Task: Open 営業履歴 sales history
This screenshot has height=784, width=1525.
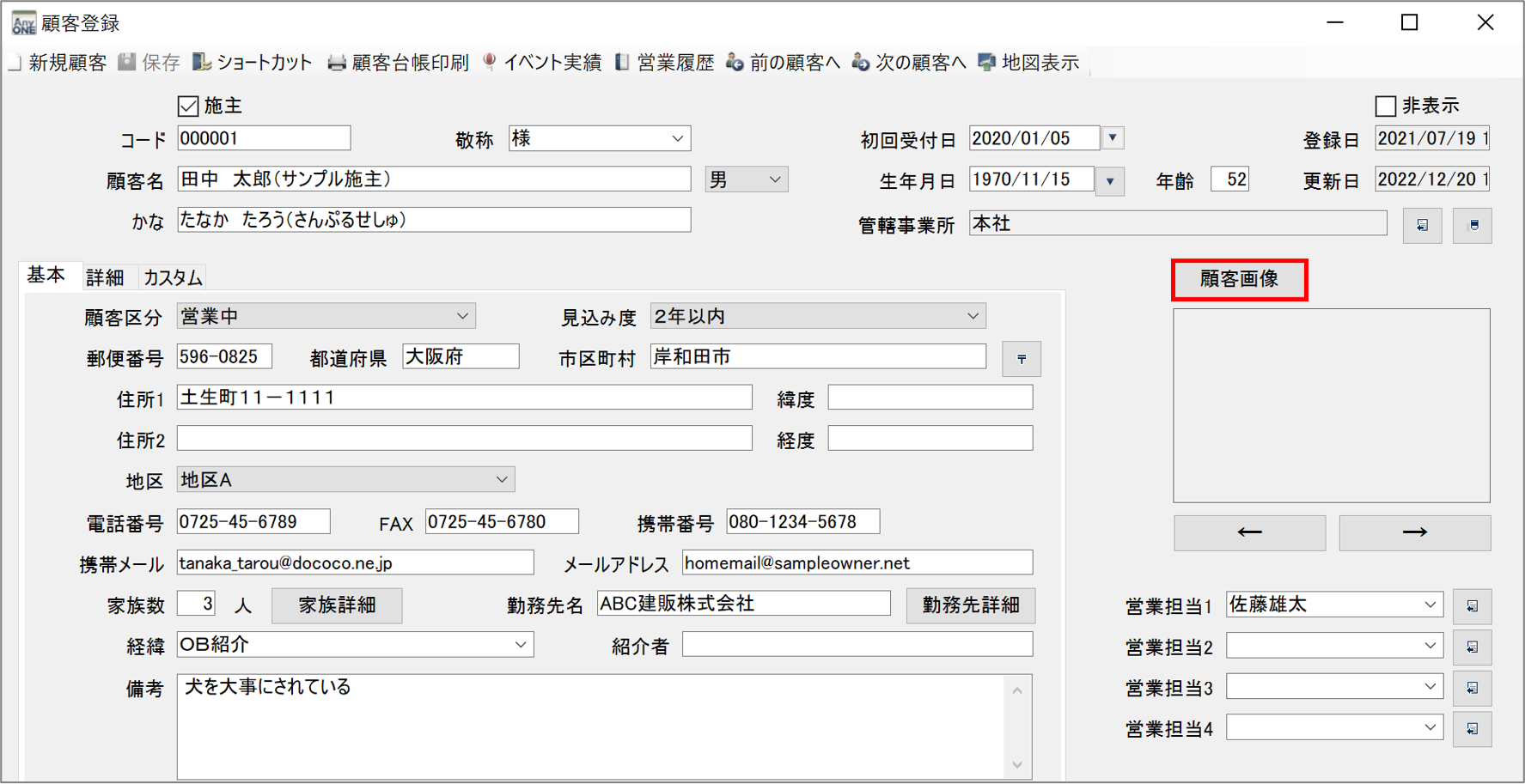Action: click(x=665, y=63)
